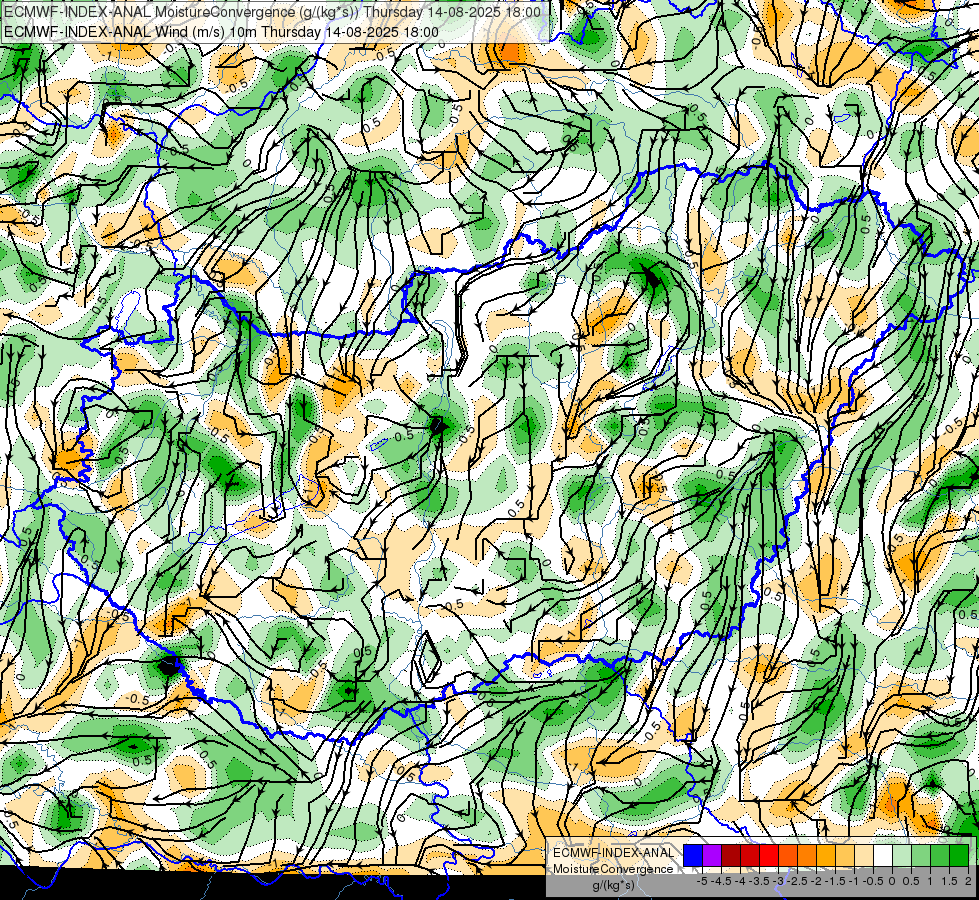Click the -0.5 tick label in the legend scale

click(873, 881)
